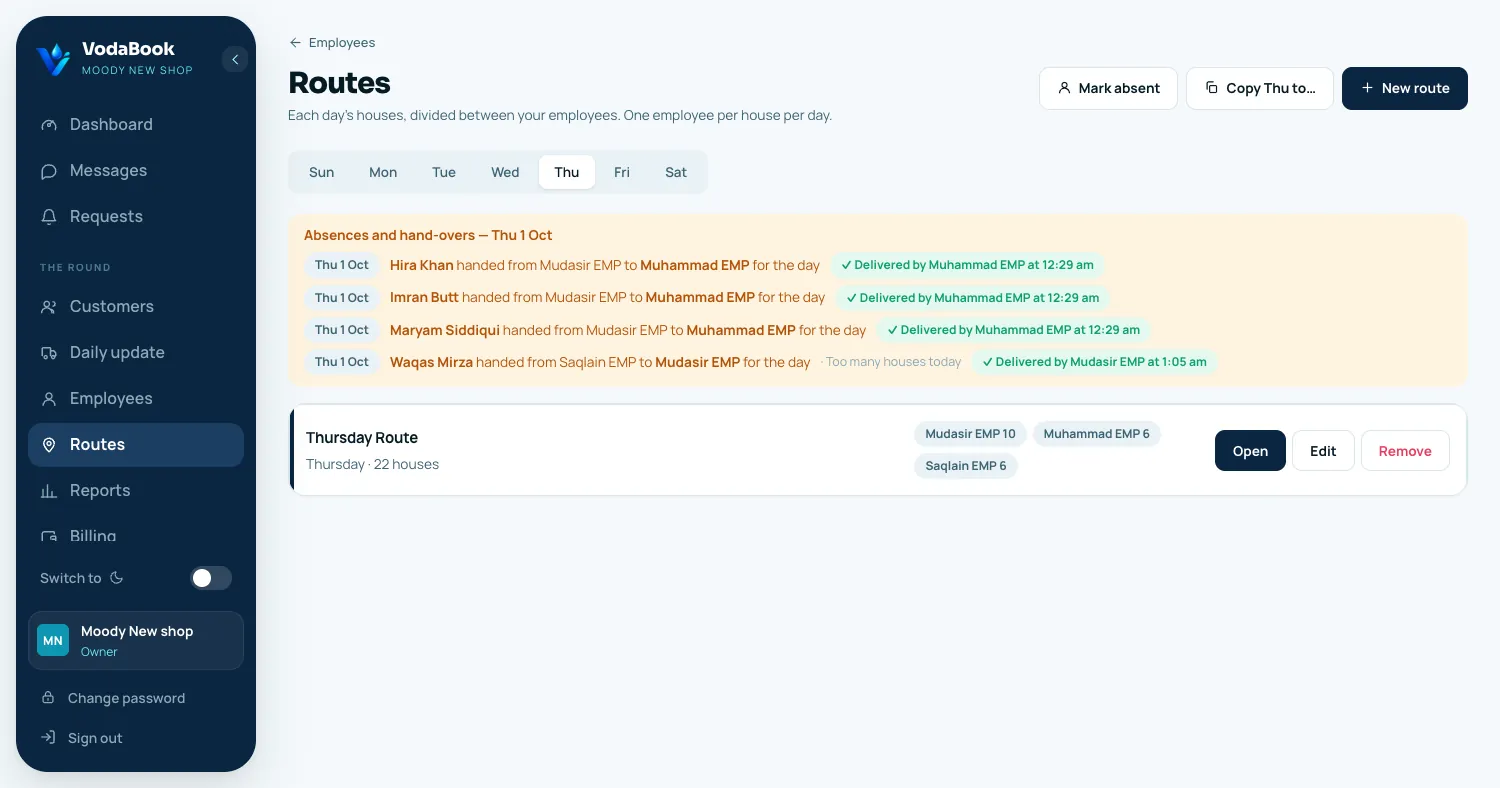Click the Waqas Mirza name in hand-overs
The height and width of the screenshot is (788, 1500).
[x=431, y=362]
